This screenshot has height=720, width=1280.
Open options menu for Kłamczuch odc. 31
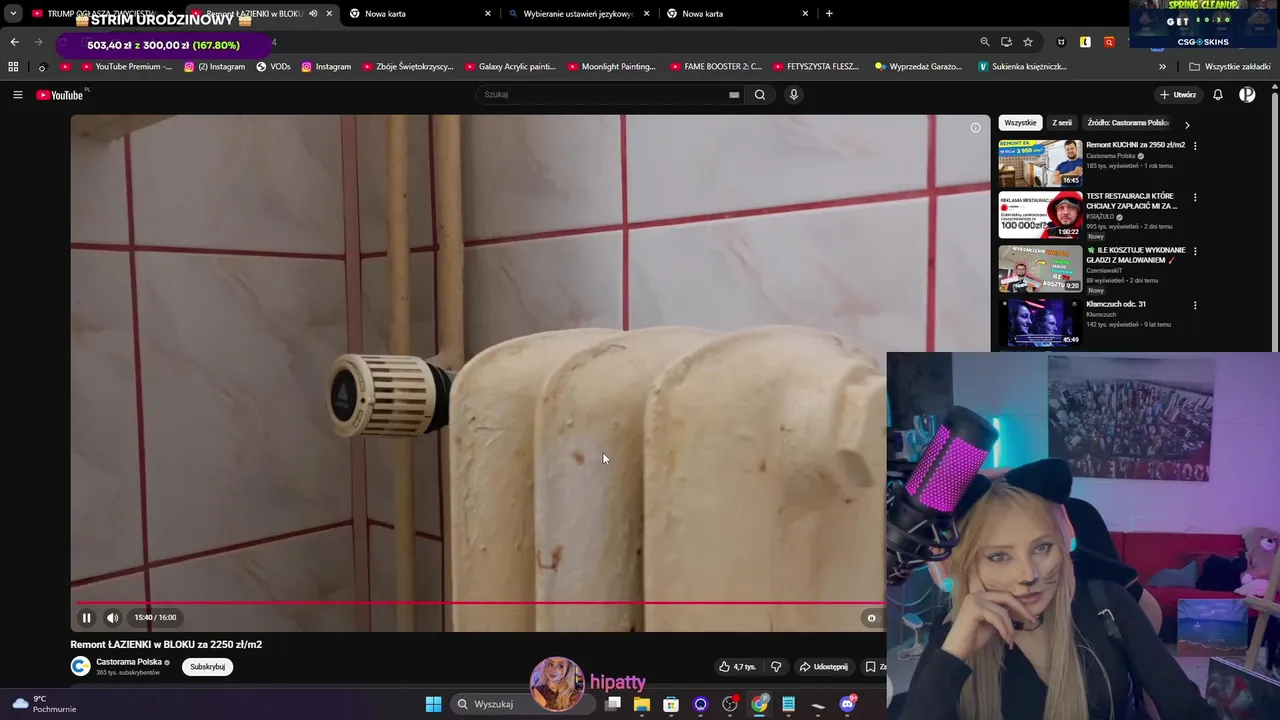coord(1195,305)
